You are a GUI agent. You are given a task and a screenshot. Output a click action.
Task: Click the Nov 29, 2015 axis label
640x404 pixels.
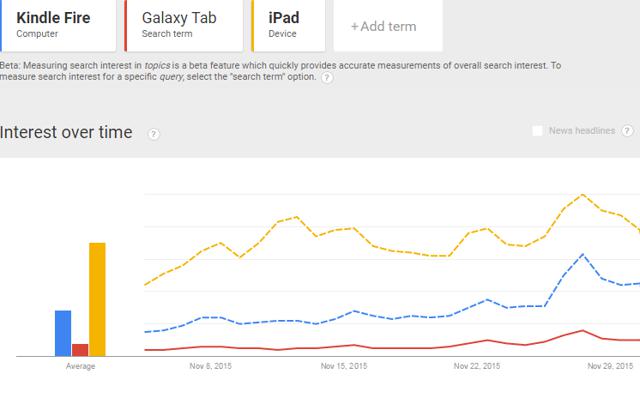pyautogui.click(x=610, y=366)
